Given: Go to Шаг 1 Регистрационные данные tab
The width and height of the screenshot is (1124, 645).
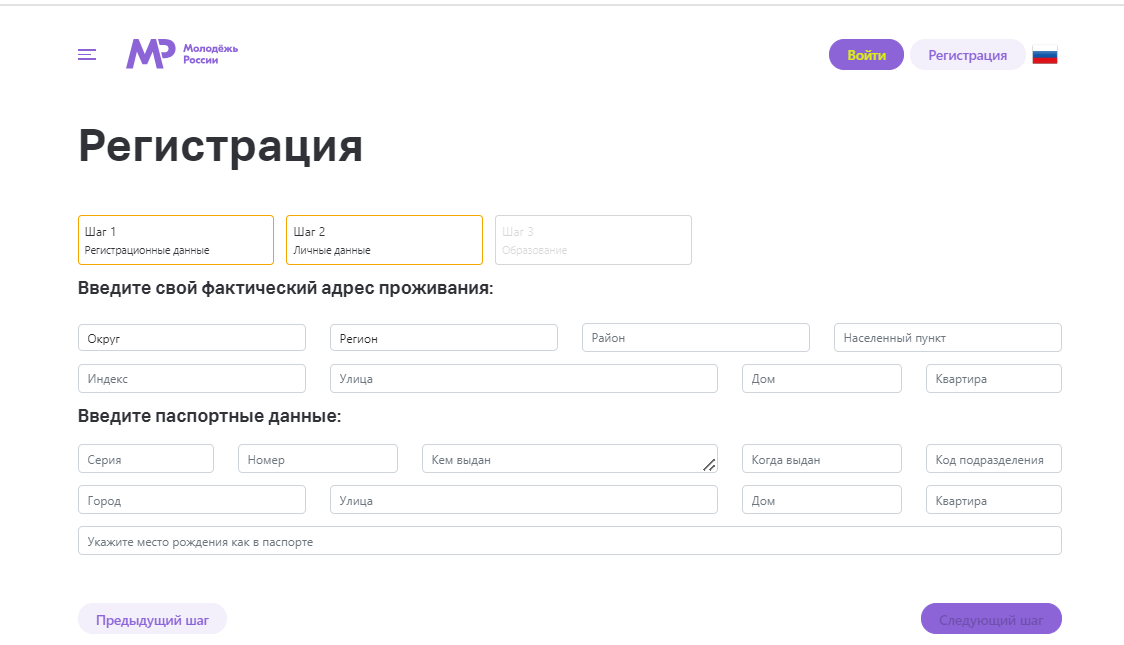Looking at the screenshot, I should coord(176,240).
